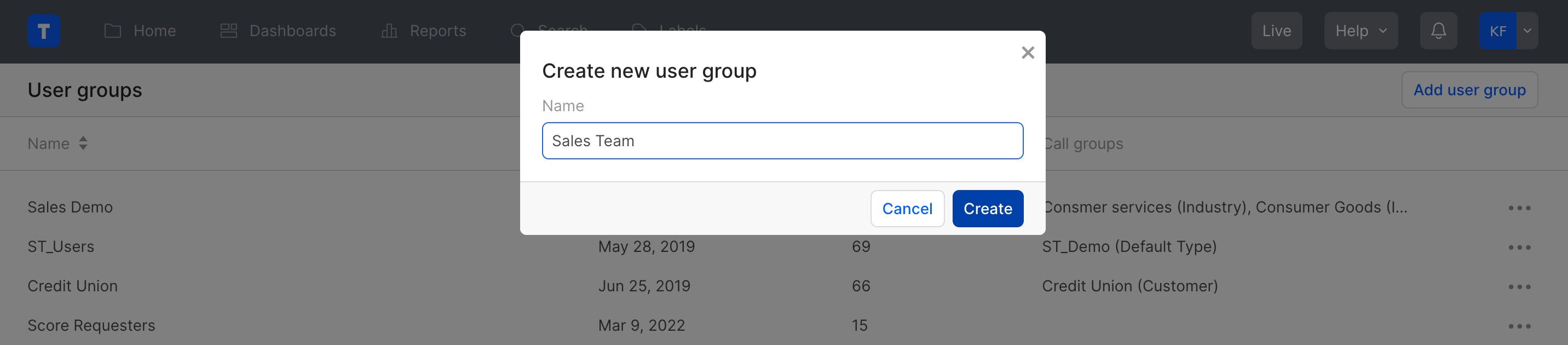Open Reports via the bar chart icon
The image size is (1568, 345).
click(390, 31)
